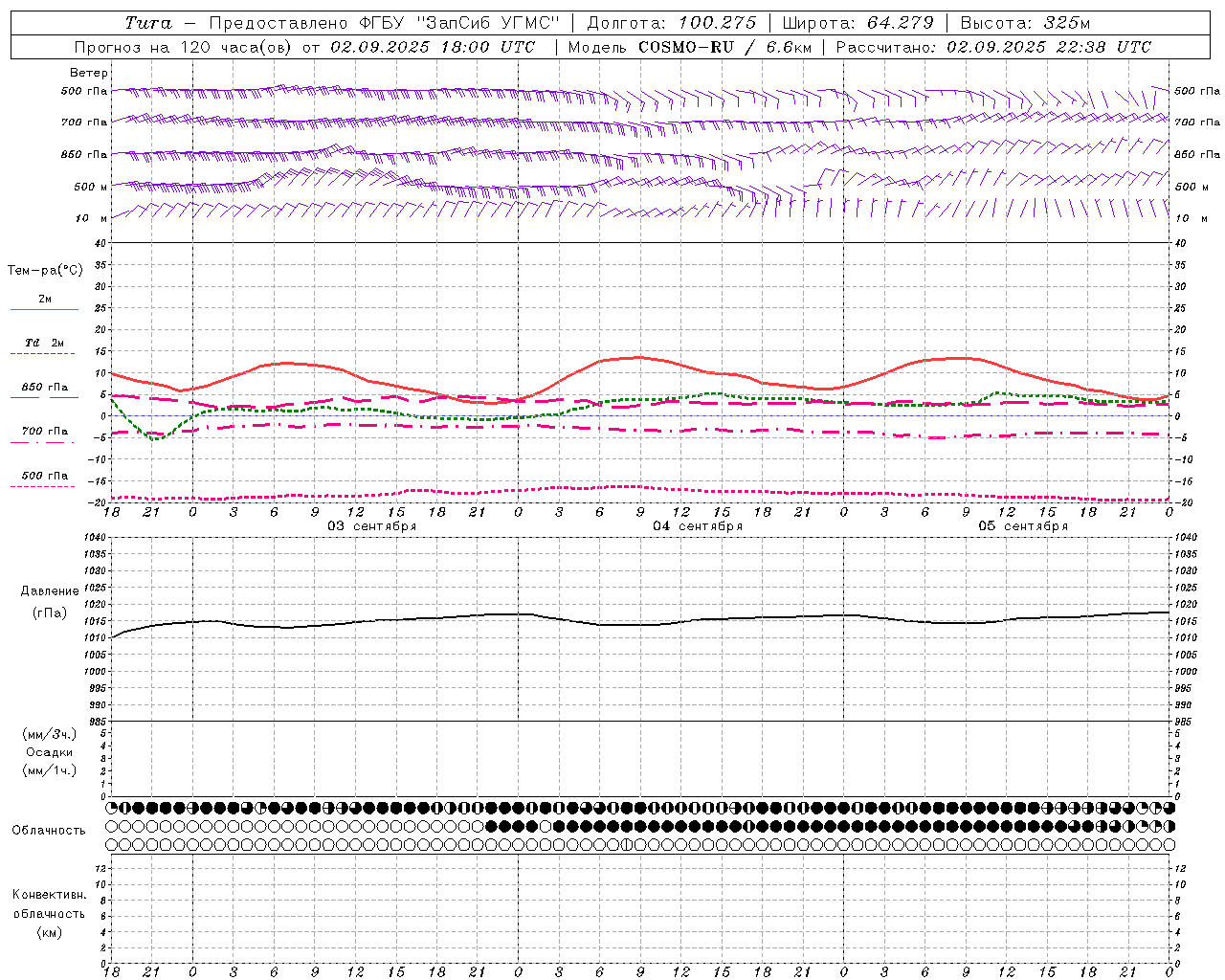Select 'Прогноз на 120 часа(ов)' forecast text
1225x980 pixels.
click(185, 47)
